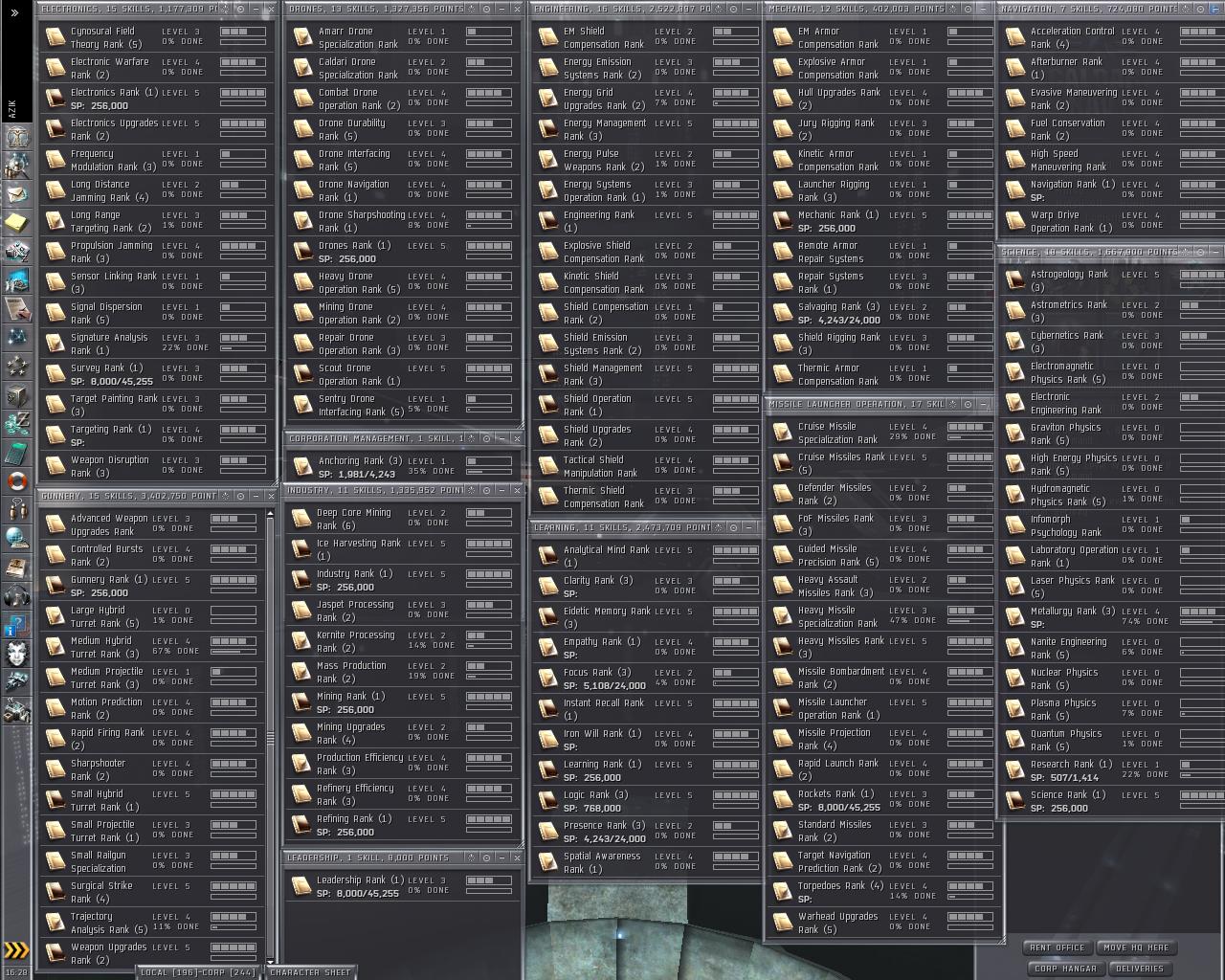Pin the Drones skills window
The height and width of the screenshot is (980, 1225).
coord(473,9)
